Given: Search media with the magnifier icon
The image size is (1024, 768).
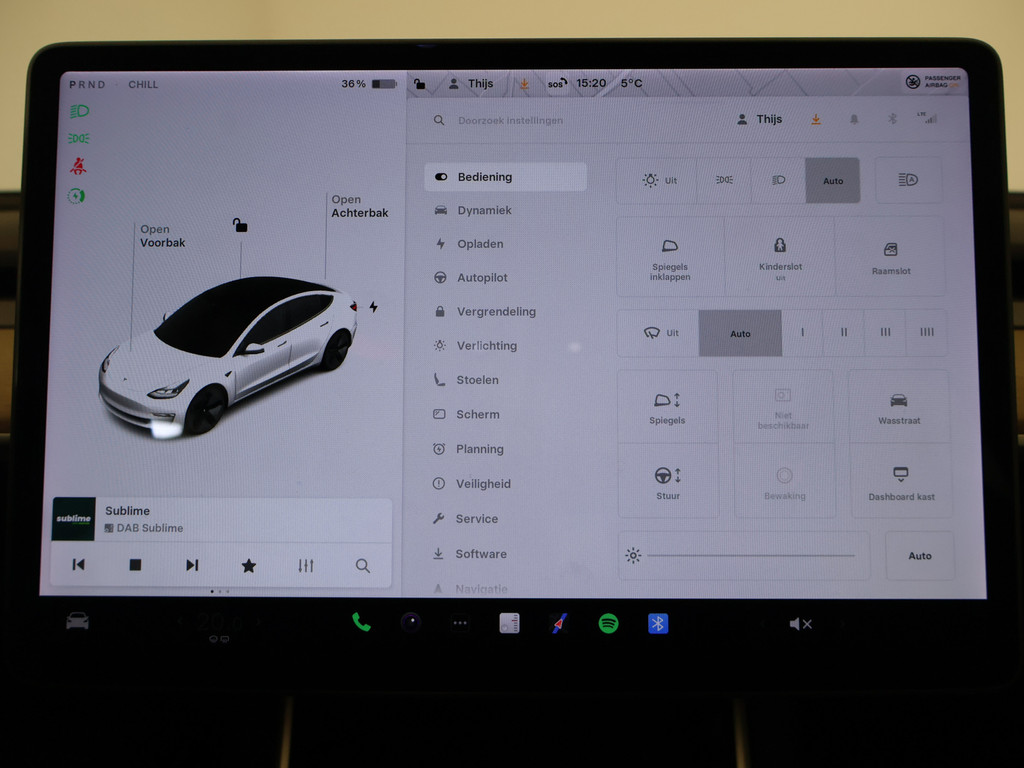Looking at the screenshot, I should click(x=363, y=566).
